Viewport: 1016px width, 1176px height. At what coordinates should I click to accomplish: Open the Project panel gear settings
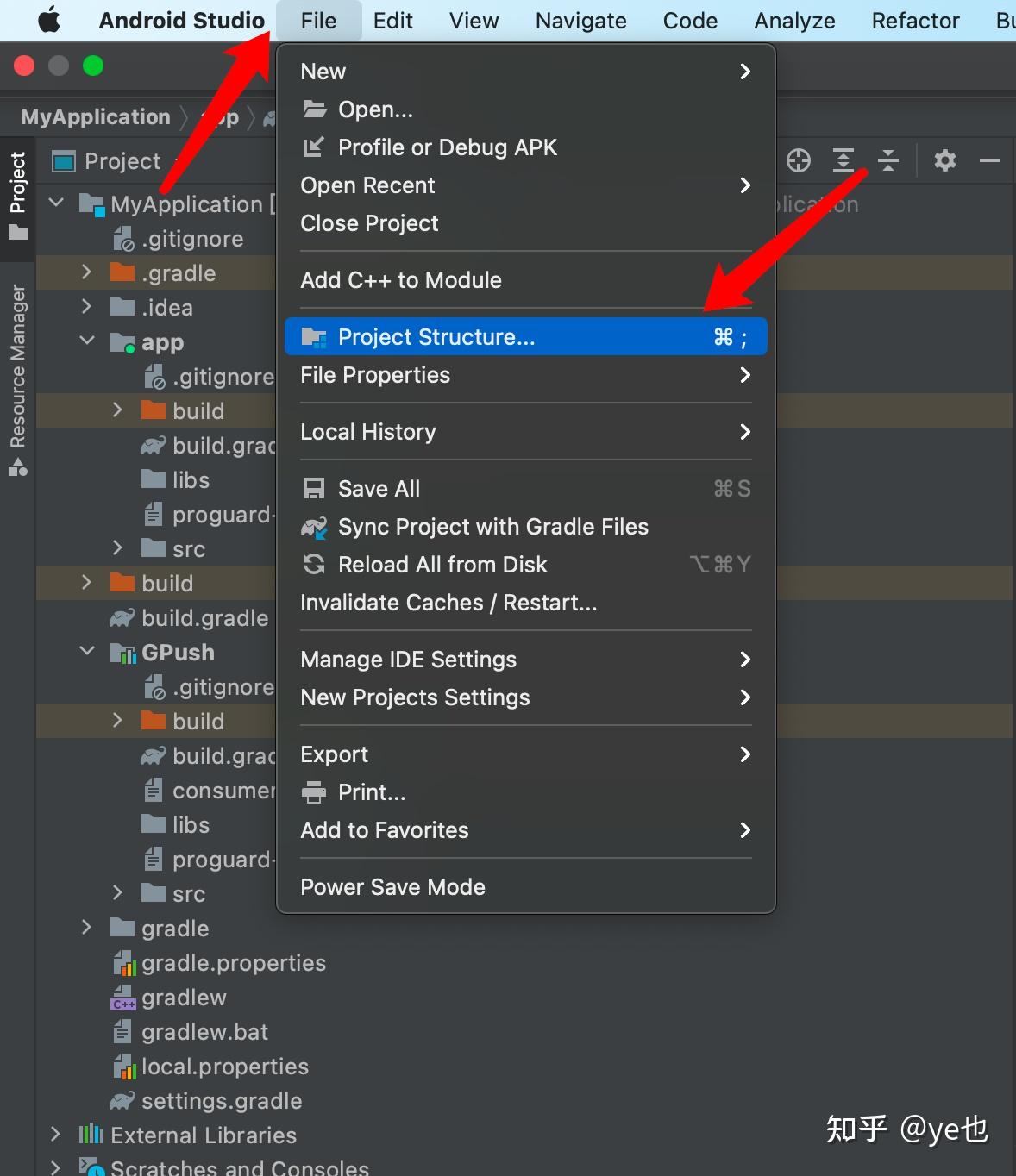(x=945, y=160)
